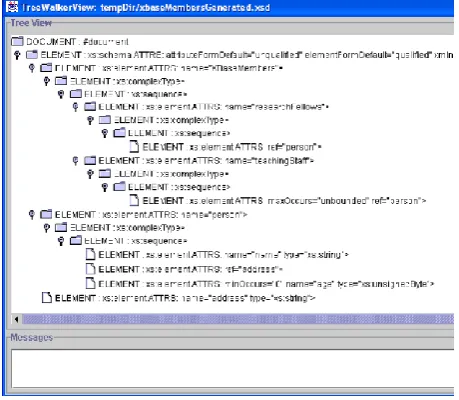Select the name="name" type="xs:string" text
The image size is (459, 400).
223,255
